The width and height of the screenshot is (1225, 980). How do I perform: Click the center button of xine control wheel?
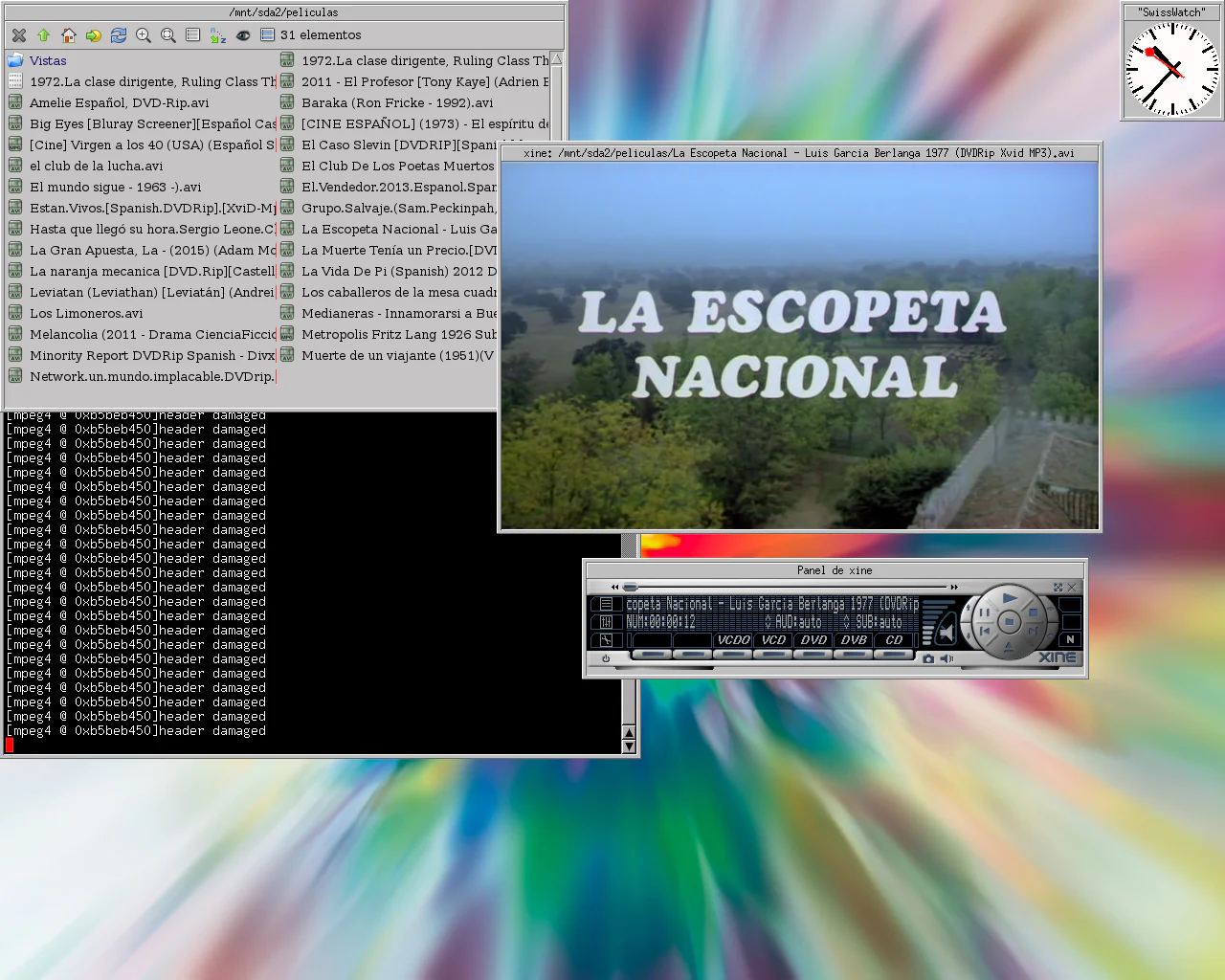pos(1009,622)
